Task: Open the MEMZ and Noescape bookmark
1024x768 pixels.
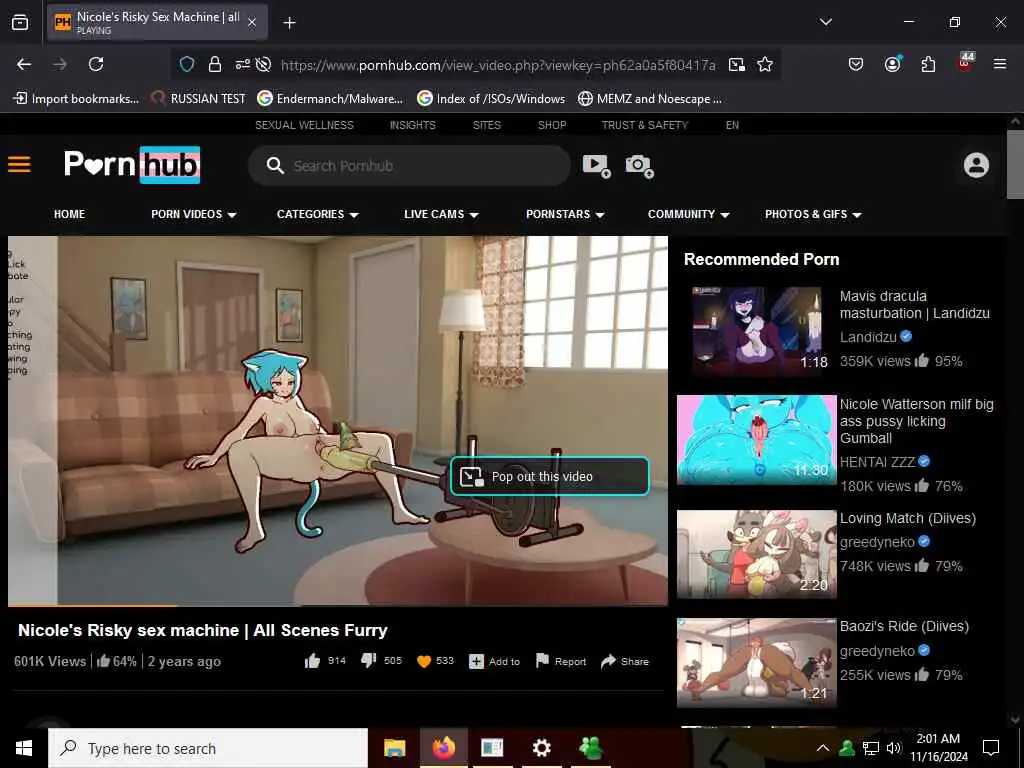Action: pos(650,99)
